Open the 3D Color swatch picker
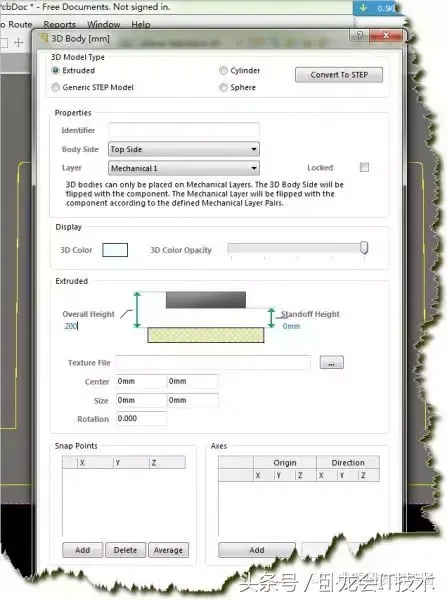This screenshot has height=600, width=447. (x=115, y=250)
